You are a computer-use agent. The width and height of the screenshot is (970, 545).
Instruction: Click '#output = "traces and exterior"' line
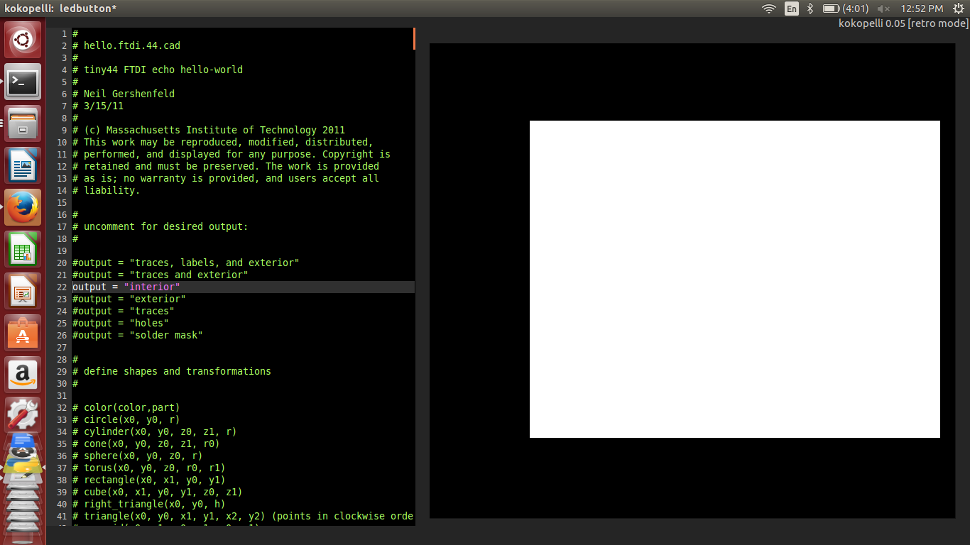pos(160,275)
